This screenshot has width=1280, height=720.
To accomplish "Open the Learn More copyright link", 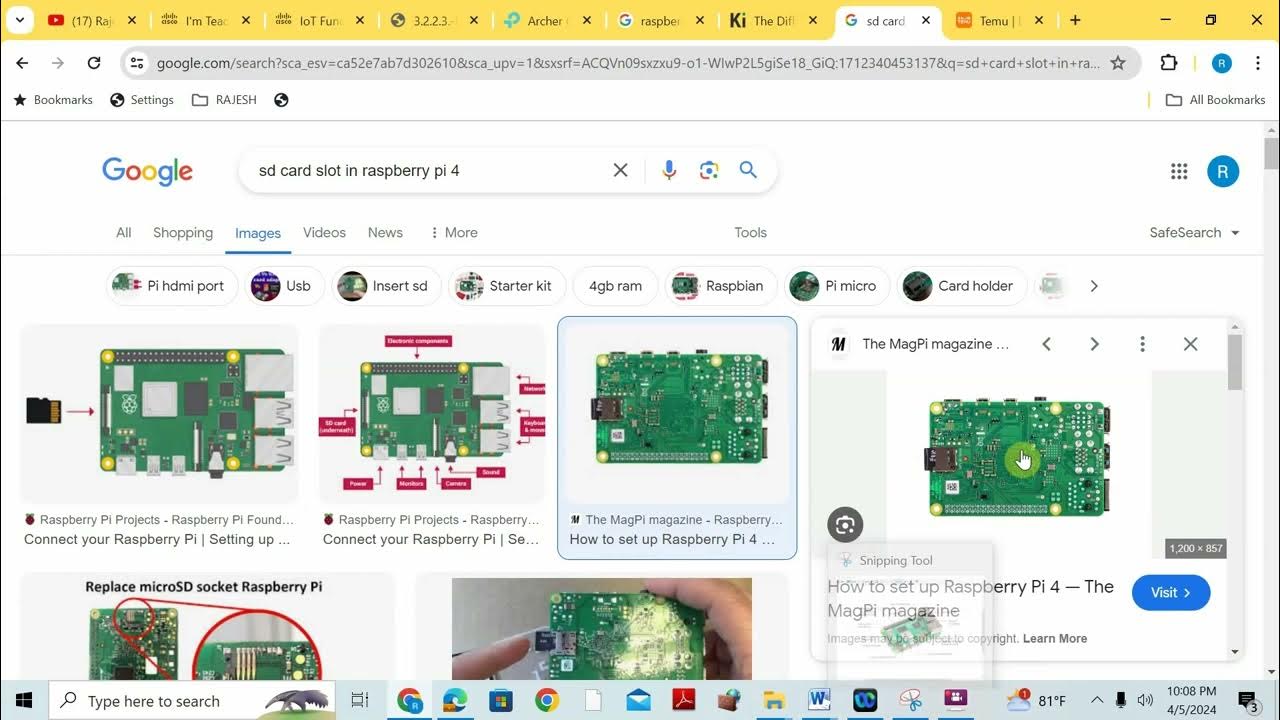I will (x=1055, y=638).
